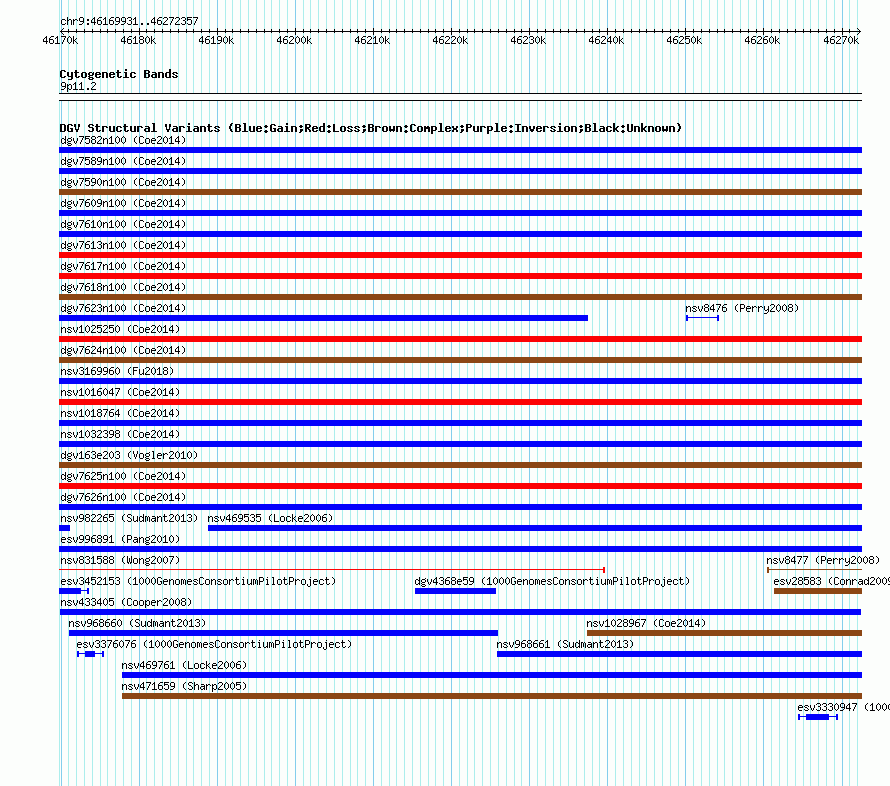This screenshot has width=890, height=786.
Task: Click the chr9:46169931..46272357 region label
Action: coord(129,21)
